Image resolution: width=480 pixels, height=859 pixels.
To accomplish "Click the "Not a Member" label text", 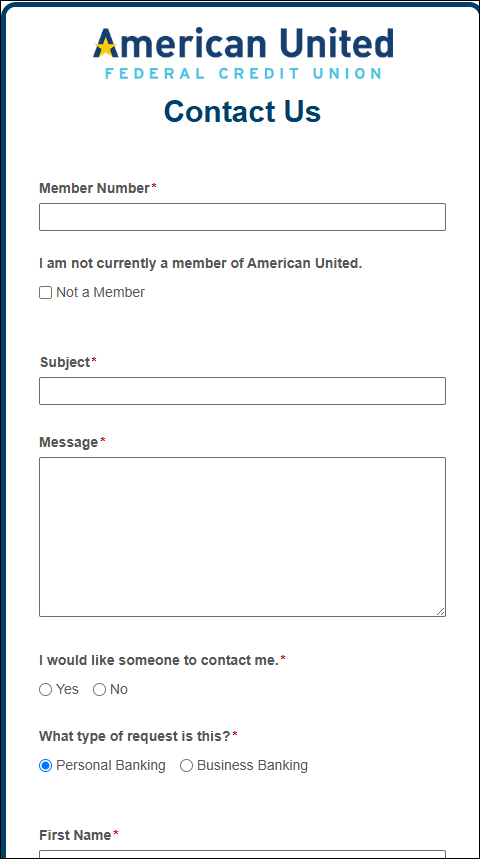I will (x=100, y=293).
